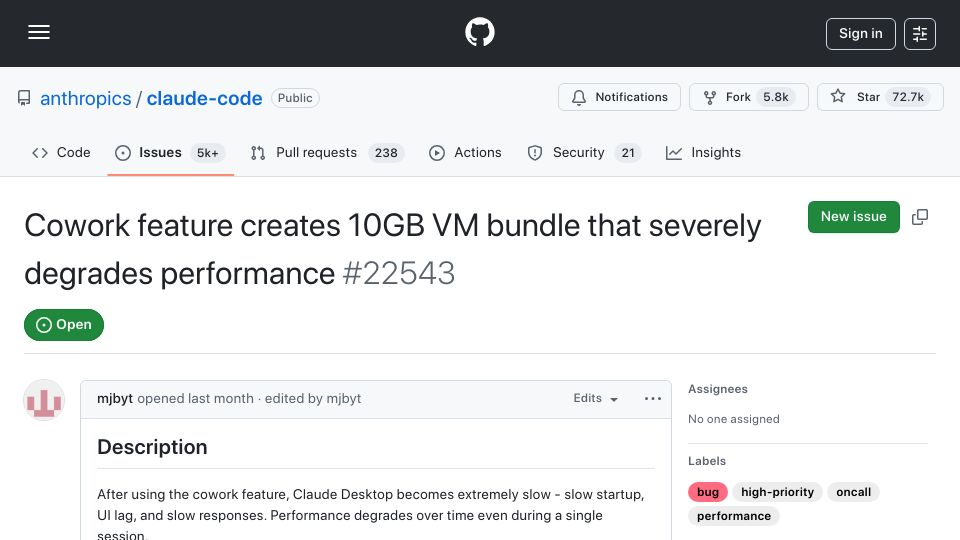960x540 pixels.
Task: Fork the repository
Action: pyautogui.click(x=748, y=97)
